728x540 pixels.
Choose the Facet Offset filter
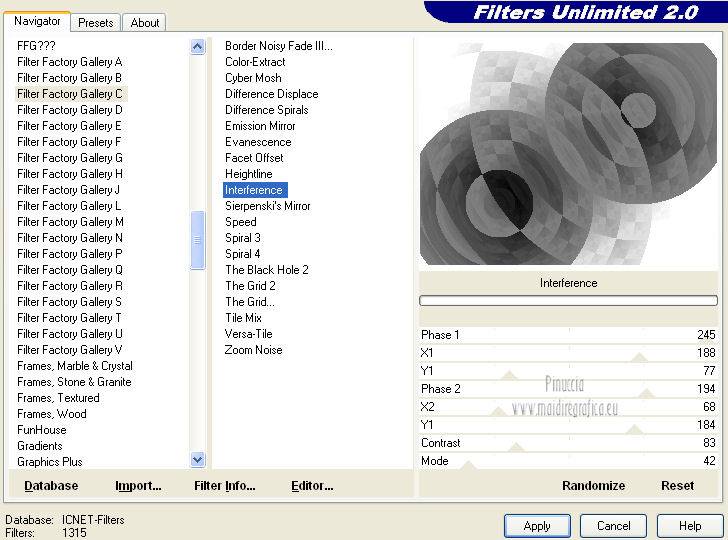pyautogui.click(x=254, y=158)
